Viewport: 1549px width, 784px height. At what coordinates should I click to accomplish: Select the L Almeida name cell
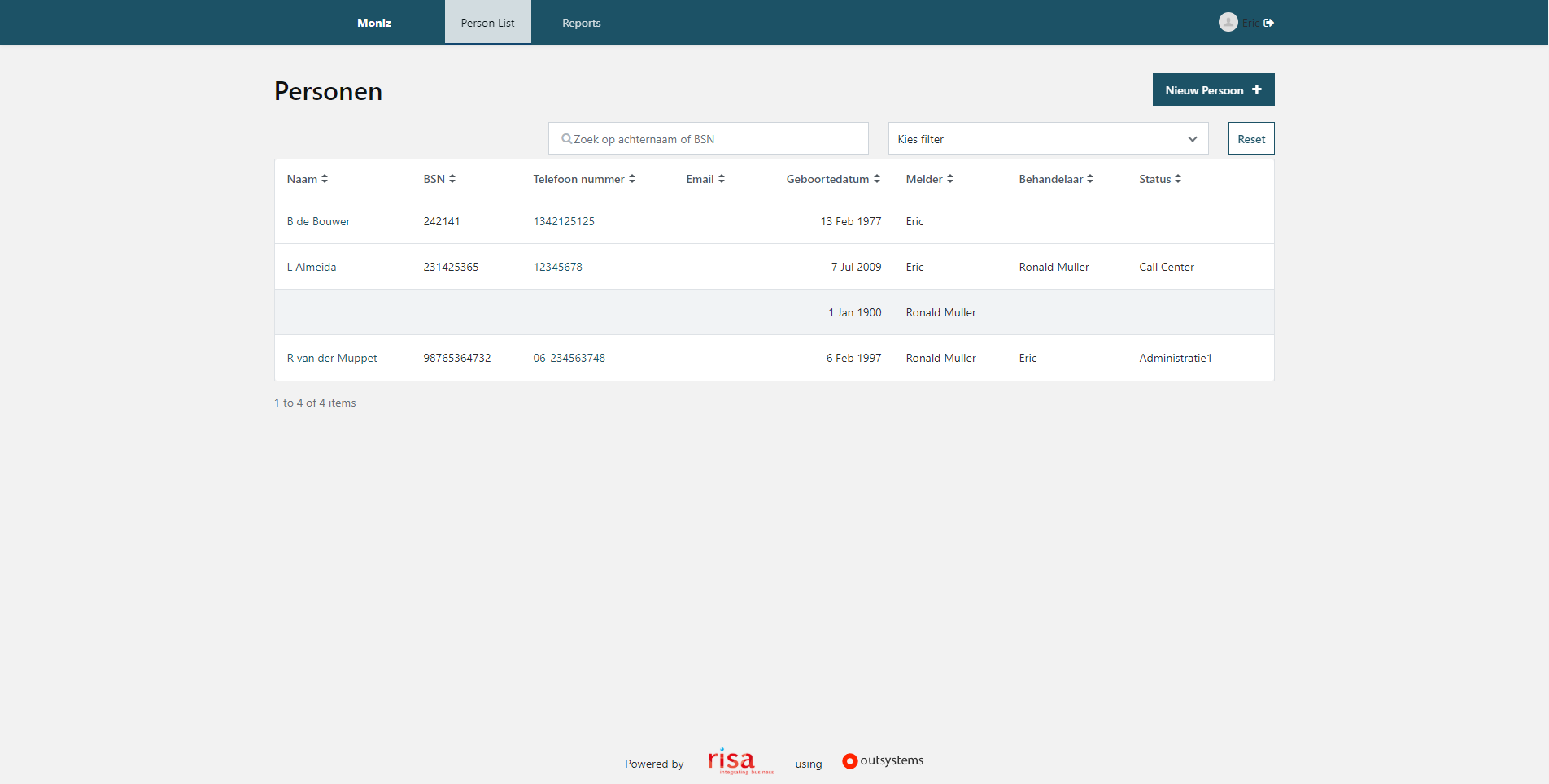pyautogui.click(x=312, y=267)
